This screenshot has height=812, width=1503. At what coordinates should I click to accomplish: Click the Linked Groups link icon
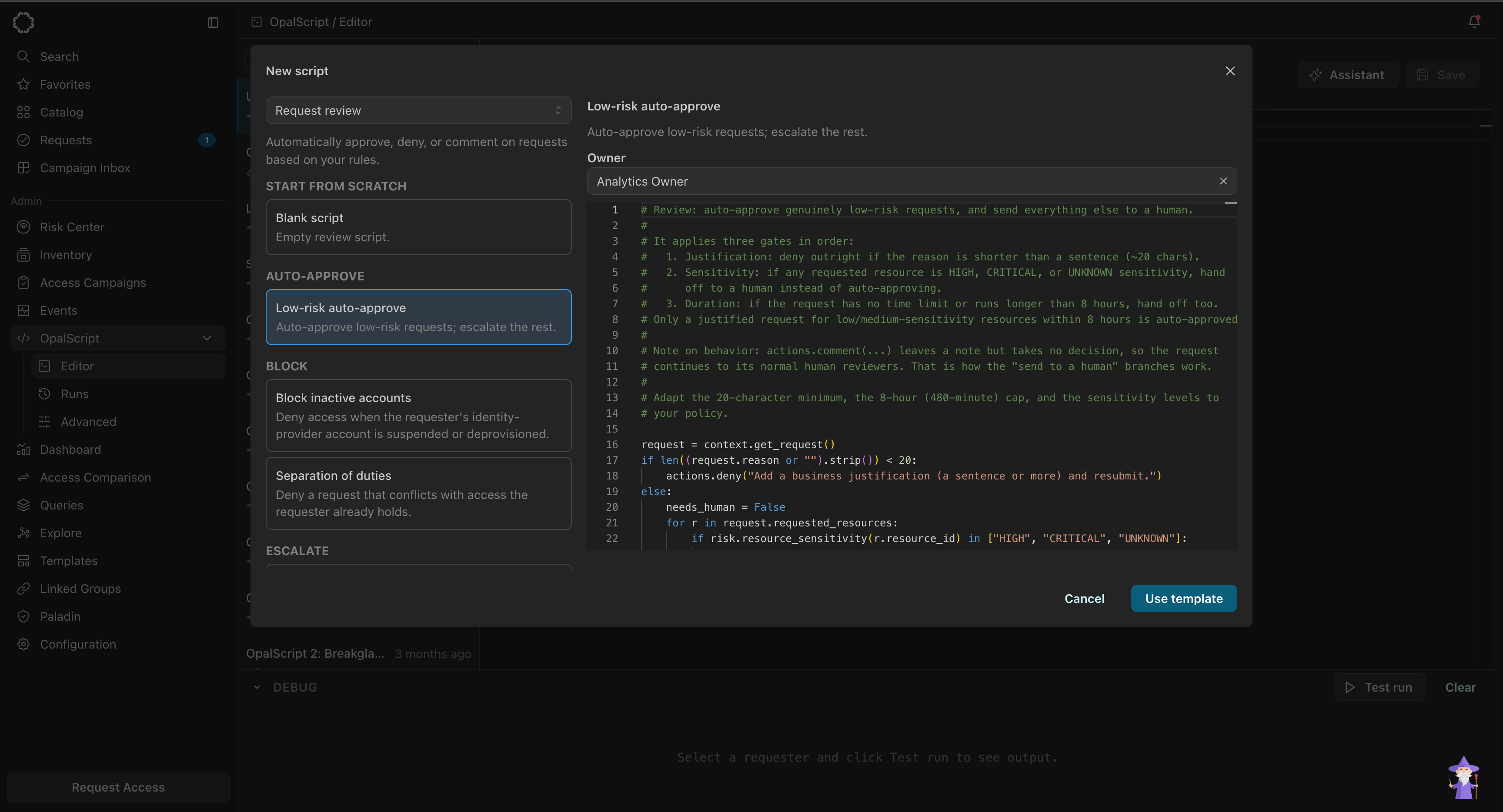(x=23, y=589)
